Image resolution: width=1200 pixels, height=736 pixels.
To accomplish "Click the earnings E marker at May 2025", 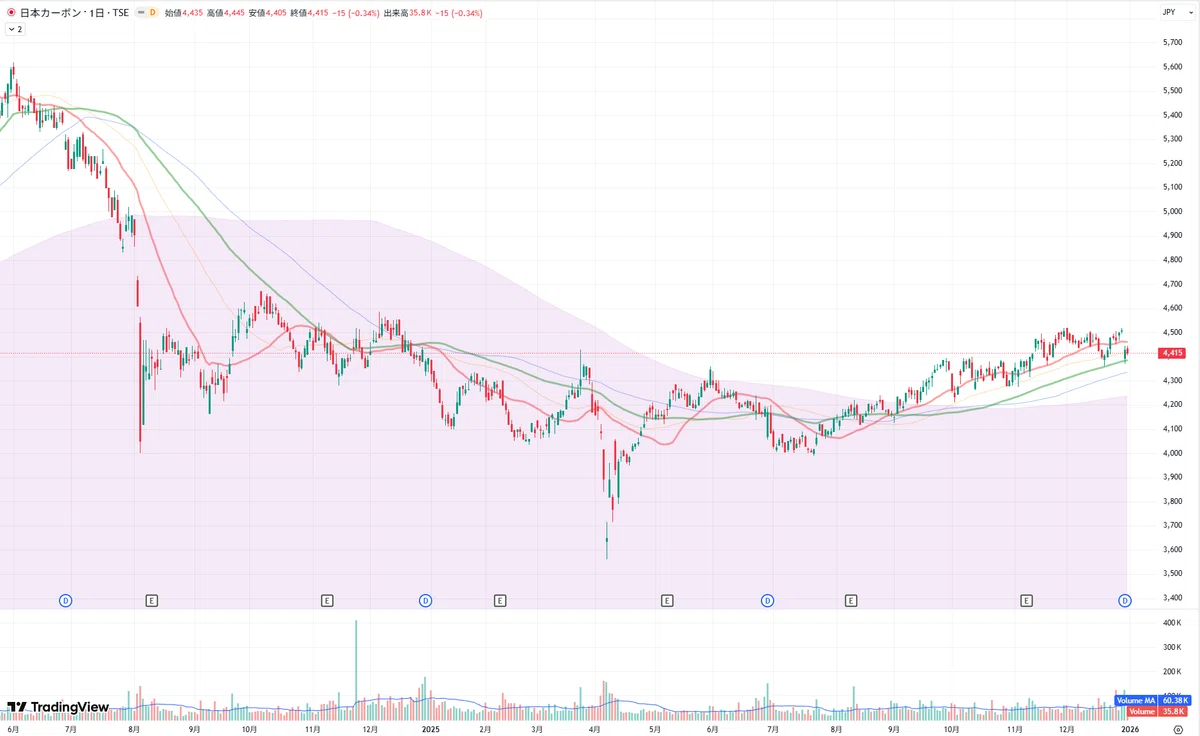I will tap(667, 600).
